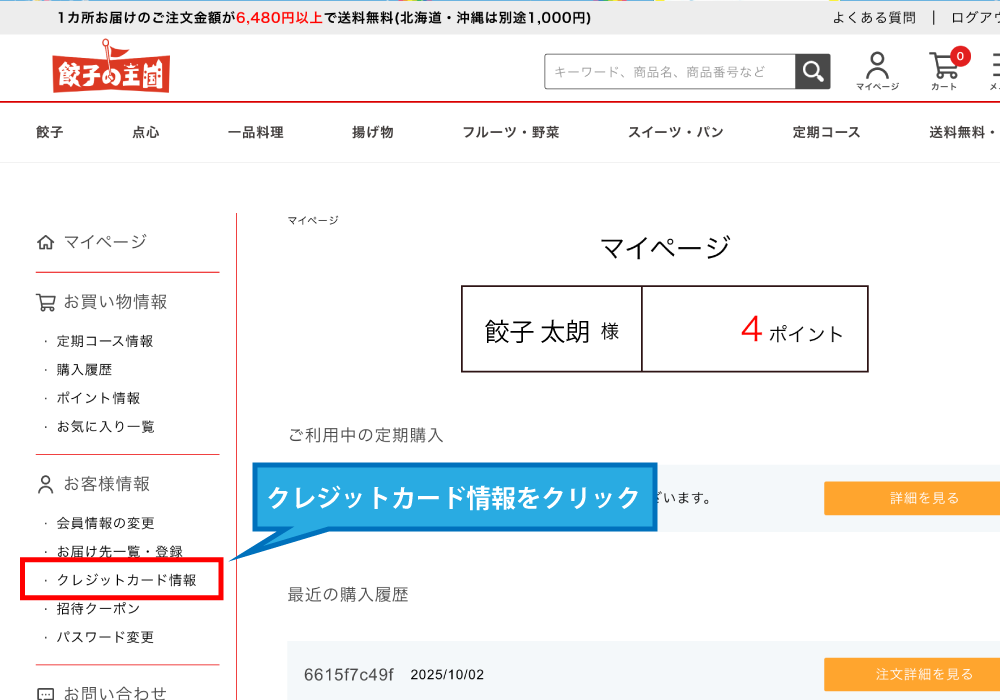Click the Gyoza no Okoku logo

click(111, 69)
